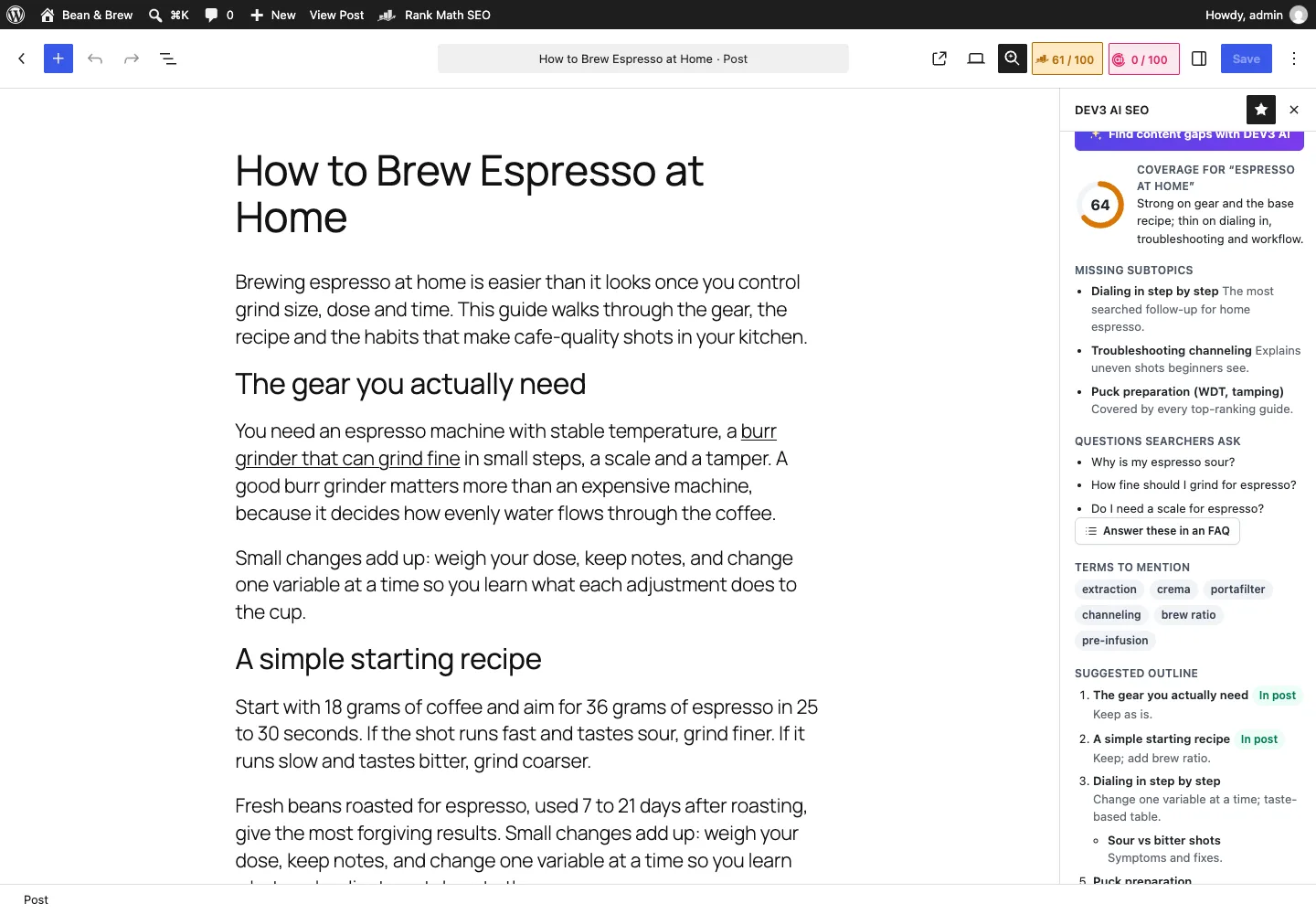The width and height of the screenshot is (1316, 914).
Task: Open the device preview dropdown
Action: click(976, 58)
